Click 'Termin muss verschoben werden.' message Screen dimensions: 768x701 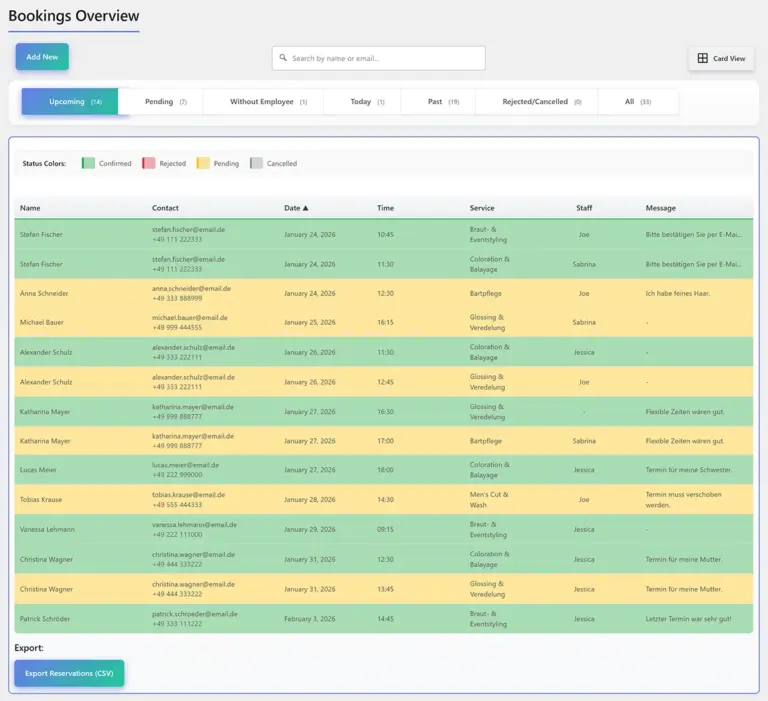683,500
